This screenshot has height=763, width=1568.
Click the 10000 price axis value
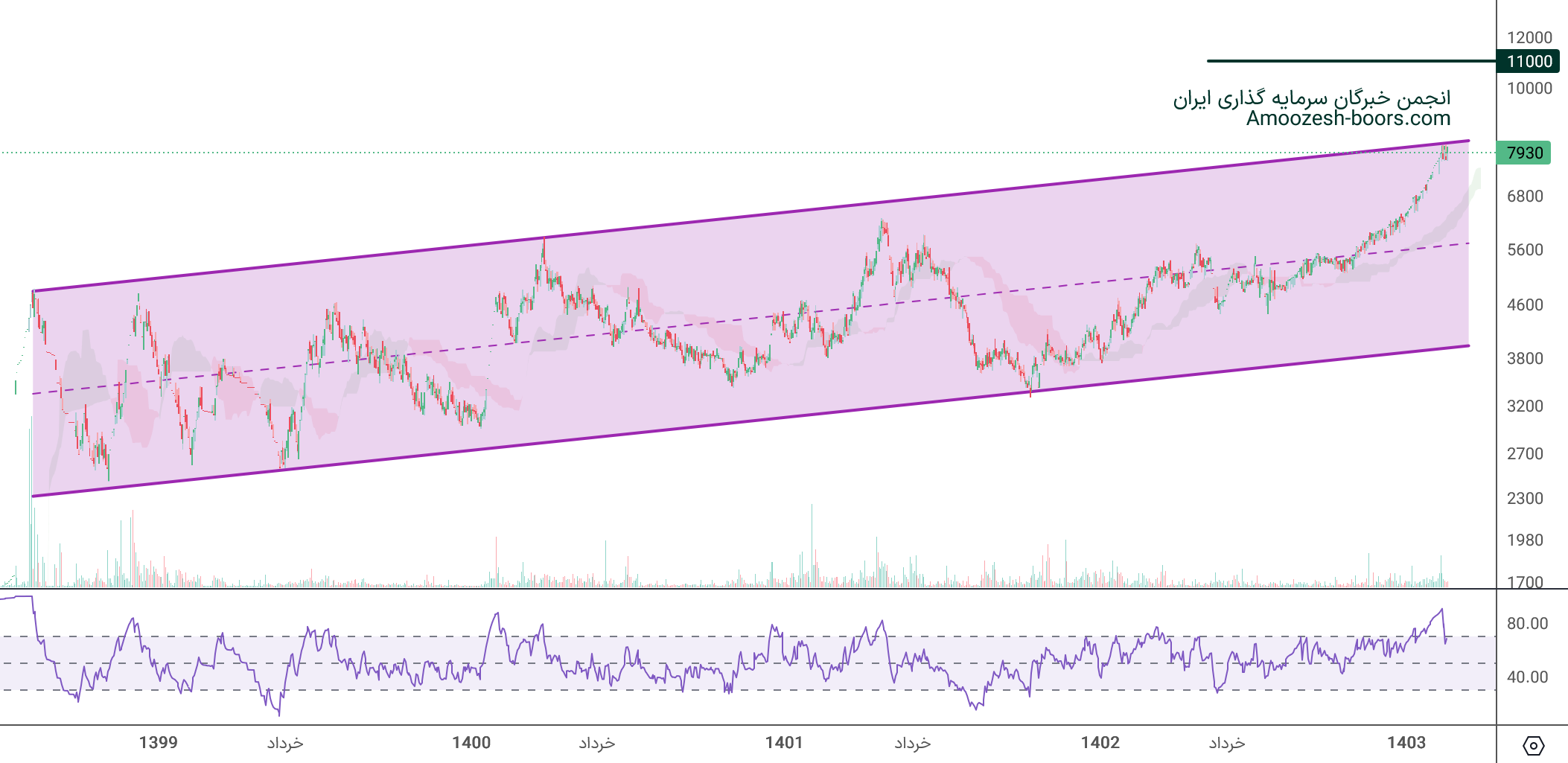click(1529, 88)
